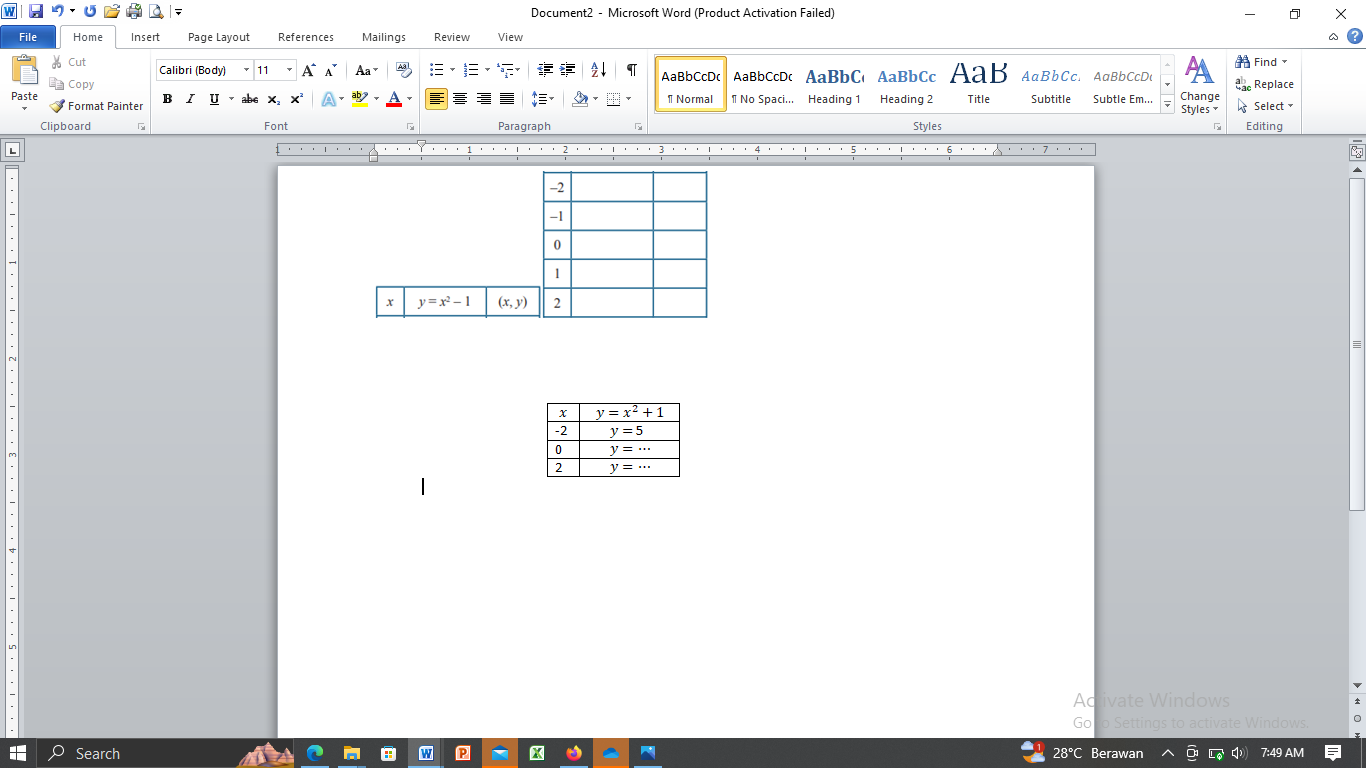Click the Sort A-Z icon

pyautogui.click(x=598, y=70)
